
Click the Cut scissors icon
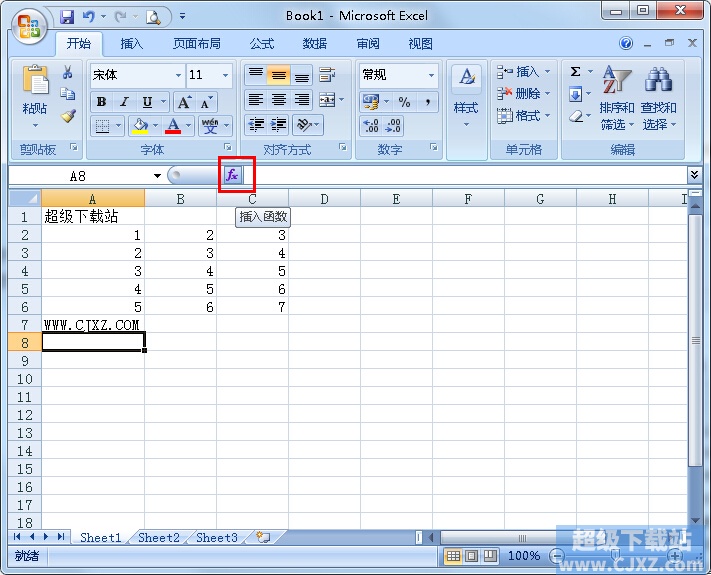click(x=68, y=72)
